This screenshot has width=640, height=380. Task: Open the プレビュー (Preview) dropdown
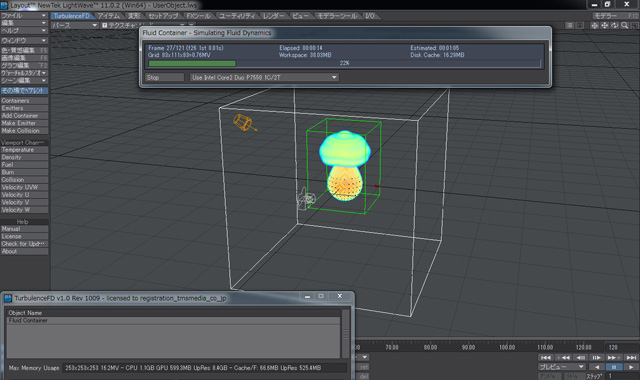(562, 367)
